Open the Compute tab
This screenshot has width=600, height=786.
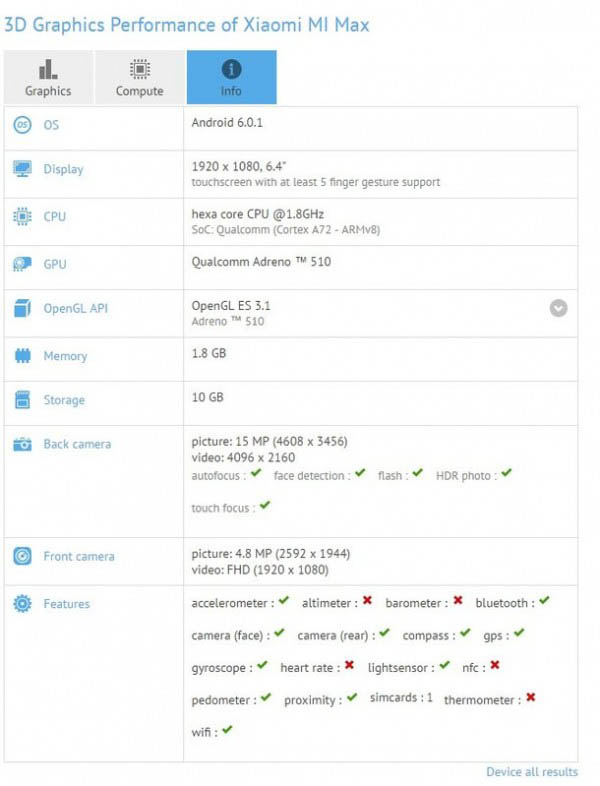(140, 78)
